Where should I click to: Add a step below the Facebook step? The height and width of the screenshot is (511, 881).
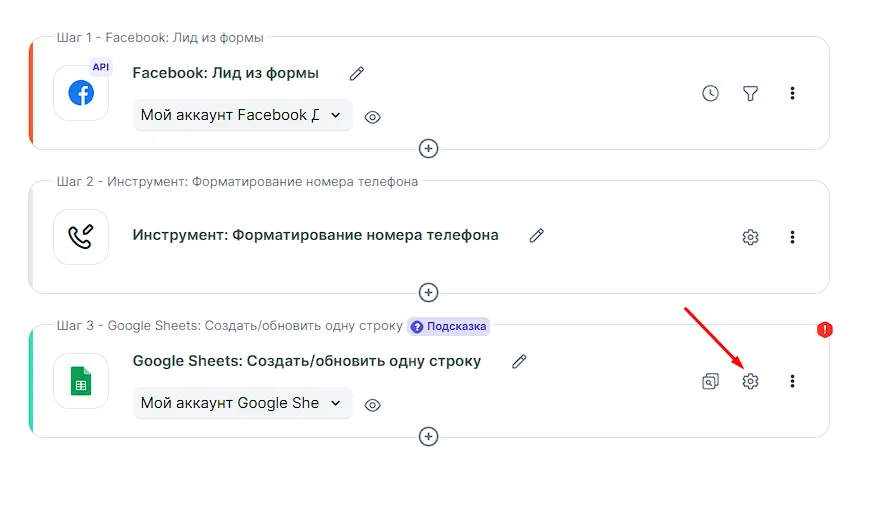pyautogui.click(x=428, y=148)
